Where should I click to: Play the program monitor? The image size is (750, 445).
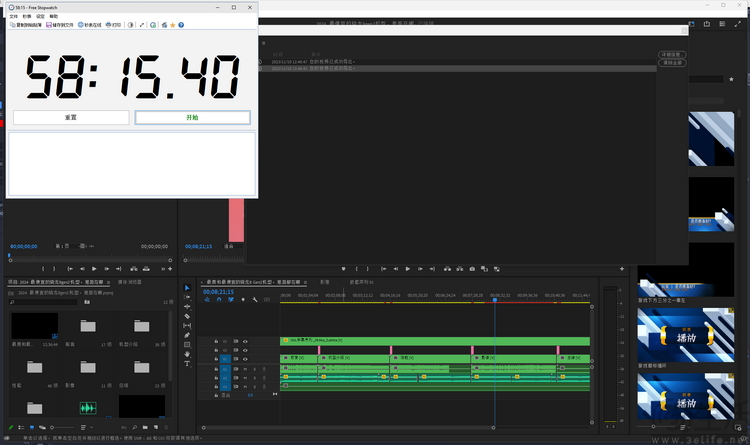[x=408, y=269]
